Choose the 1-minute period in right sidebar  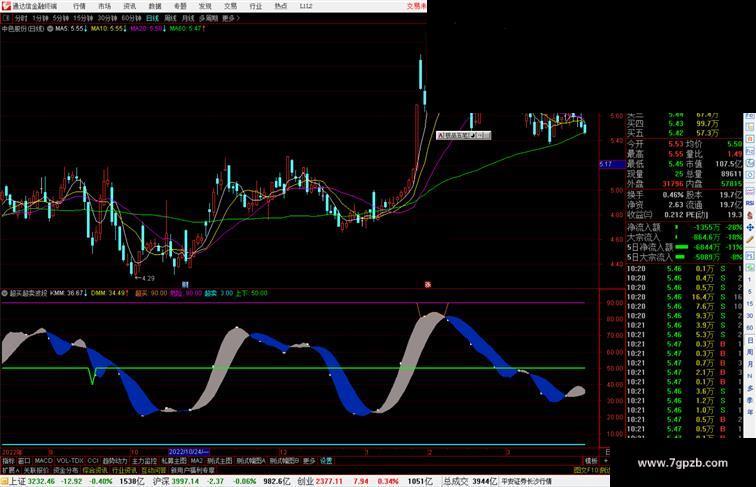click(x=749, y=279)
